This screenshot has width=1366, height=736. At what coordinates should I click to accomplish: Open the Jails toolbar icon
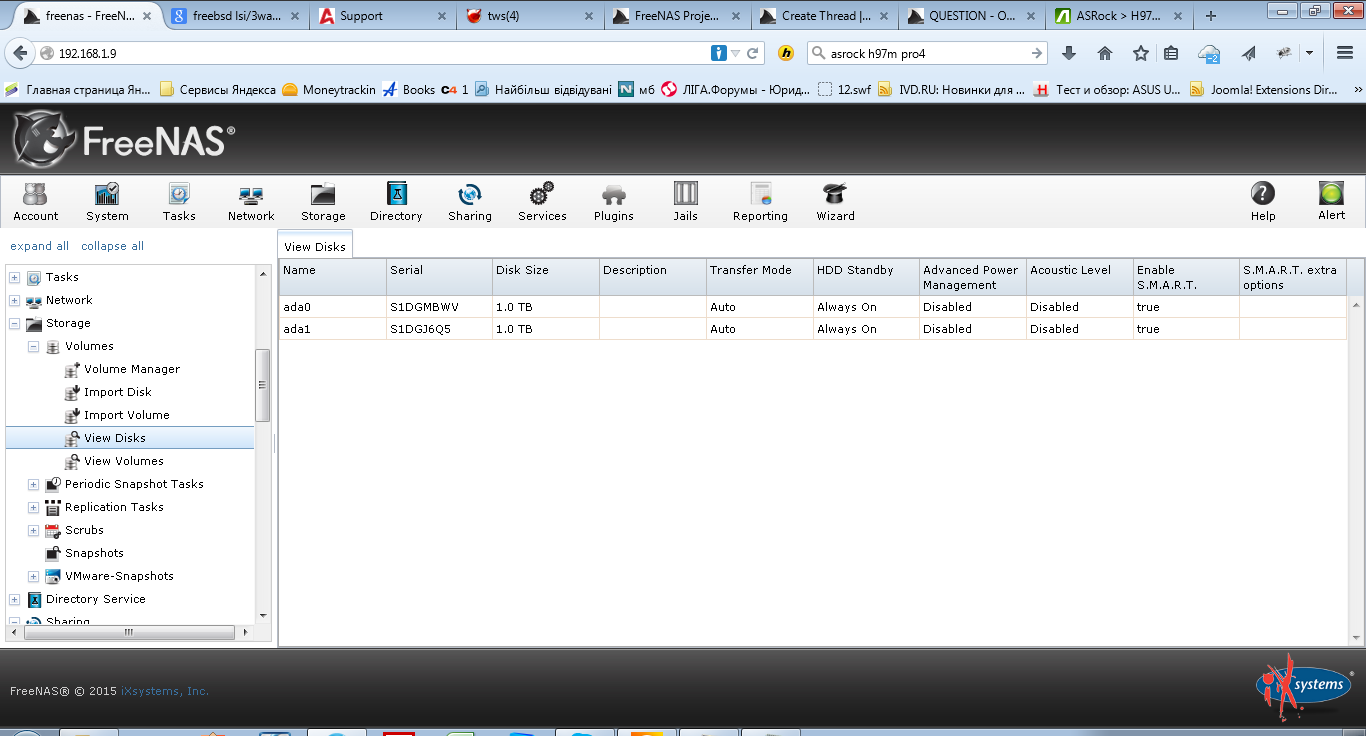pyautogui.click(x=686, y=201)
